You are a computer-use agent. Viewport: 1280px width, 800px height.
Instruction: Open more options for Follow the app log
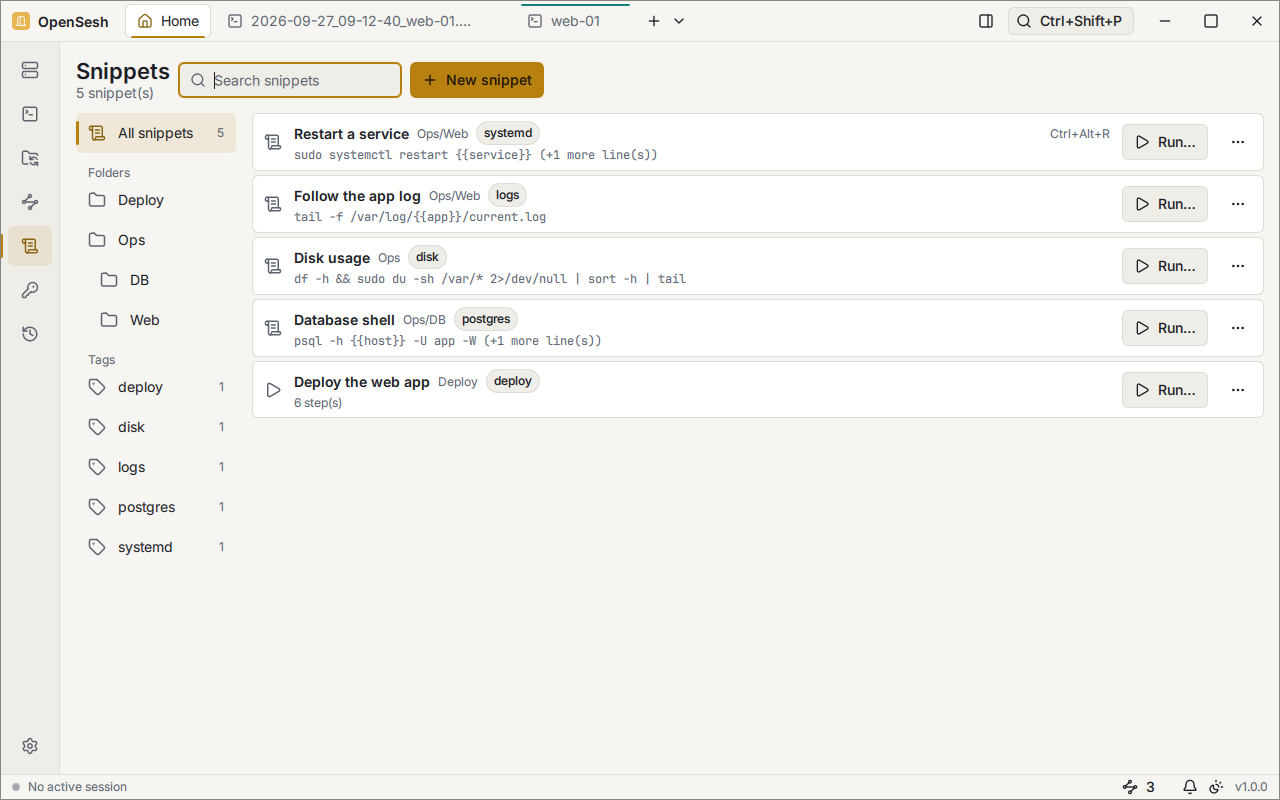point(1238,204)
